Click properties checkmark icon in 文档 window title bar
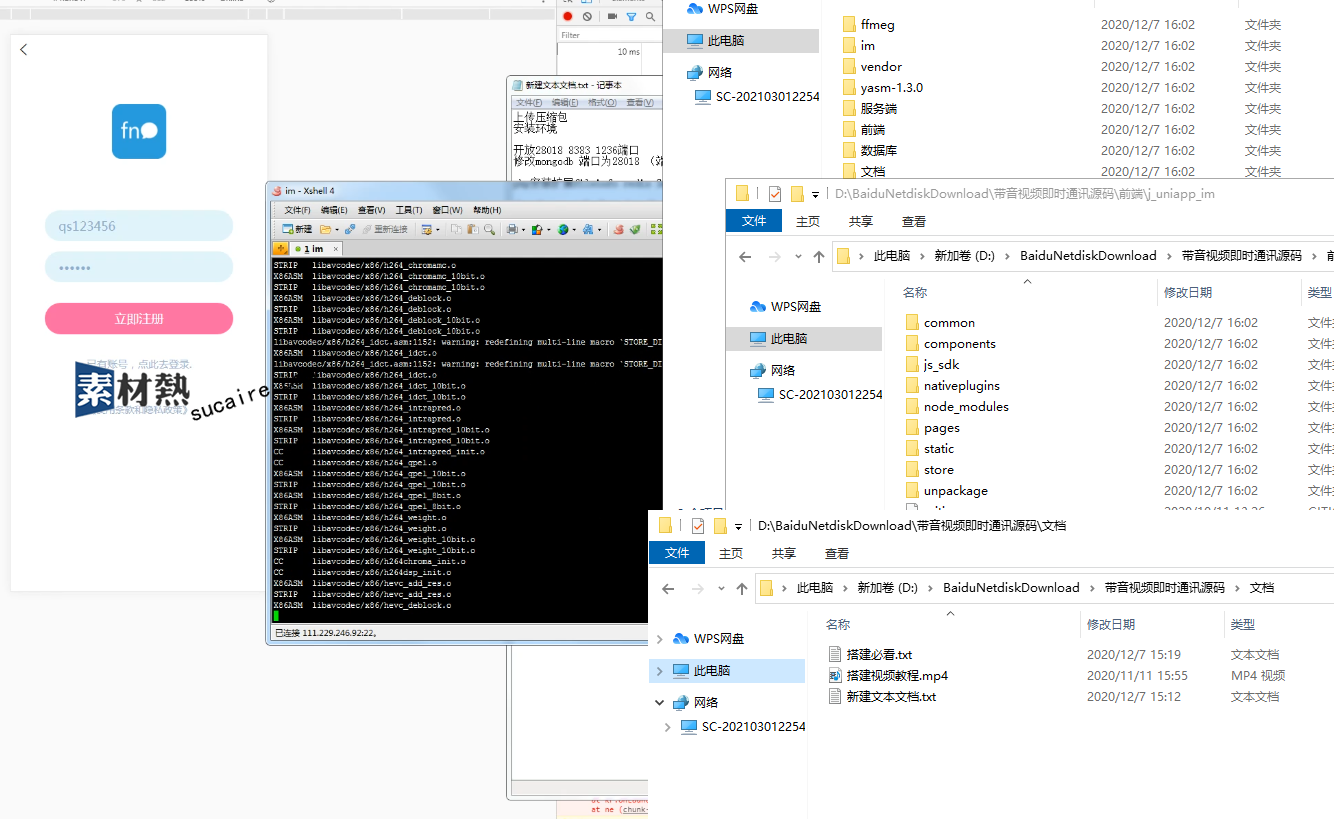1334x819 pixels. [x=698, y=525]
